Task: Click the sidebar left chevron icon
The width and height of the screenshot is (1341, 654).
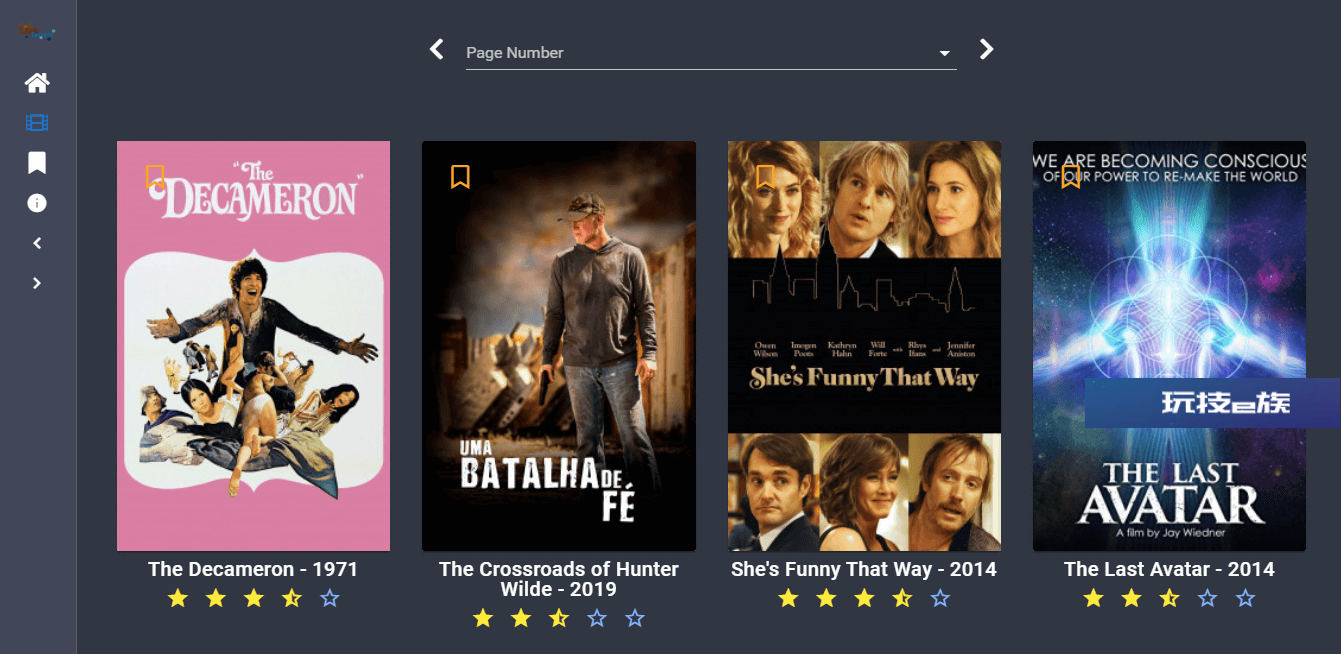Action: point(37,243)
